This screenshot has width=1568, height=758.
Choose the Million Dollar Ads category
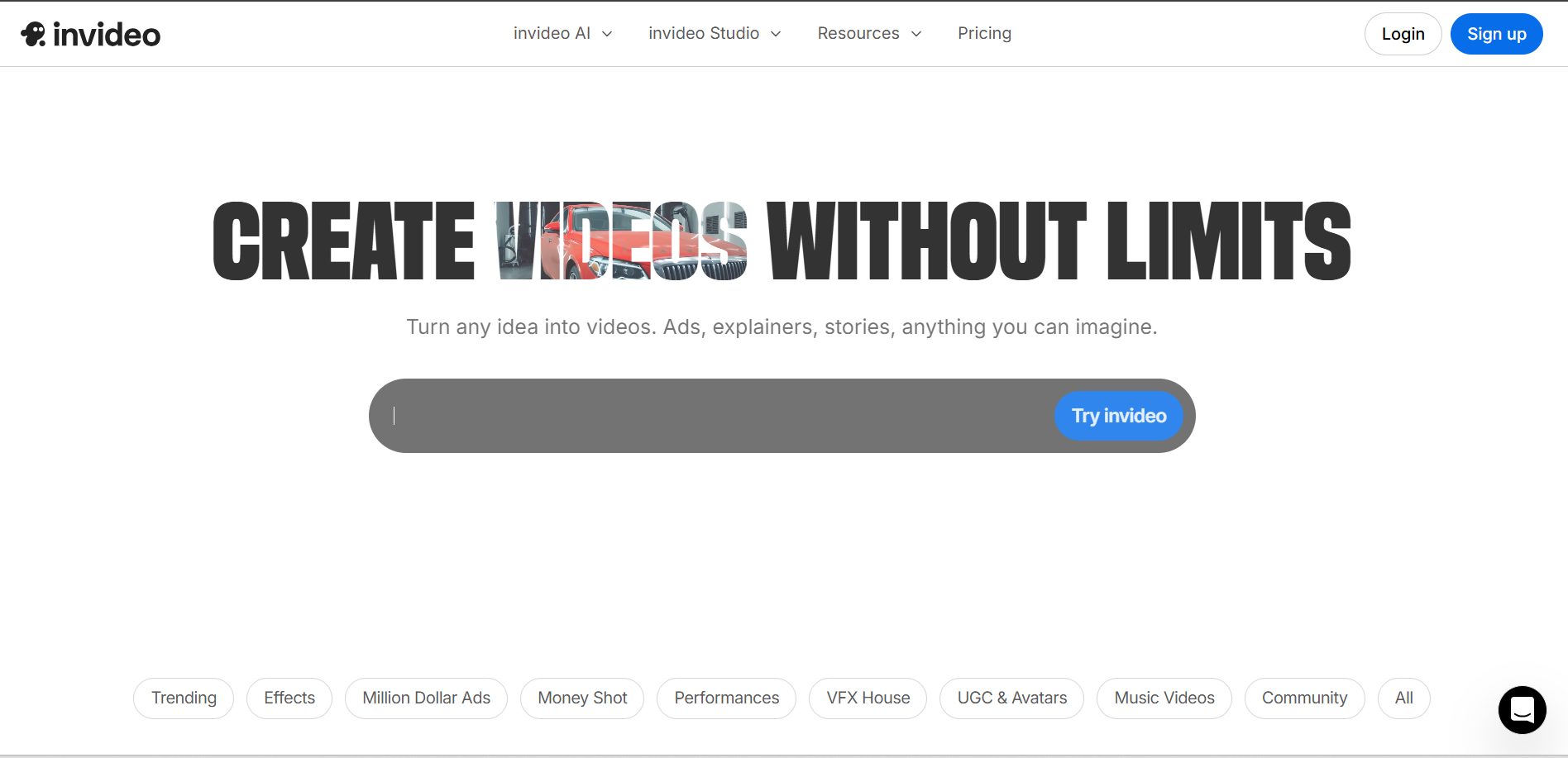426,698
